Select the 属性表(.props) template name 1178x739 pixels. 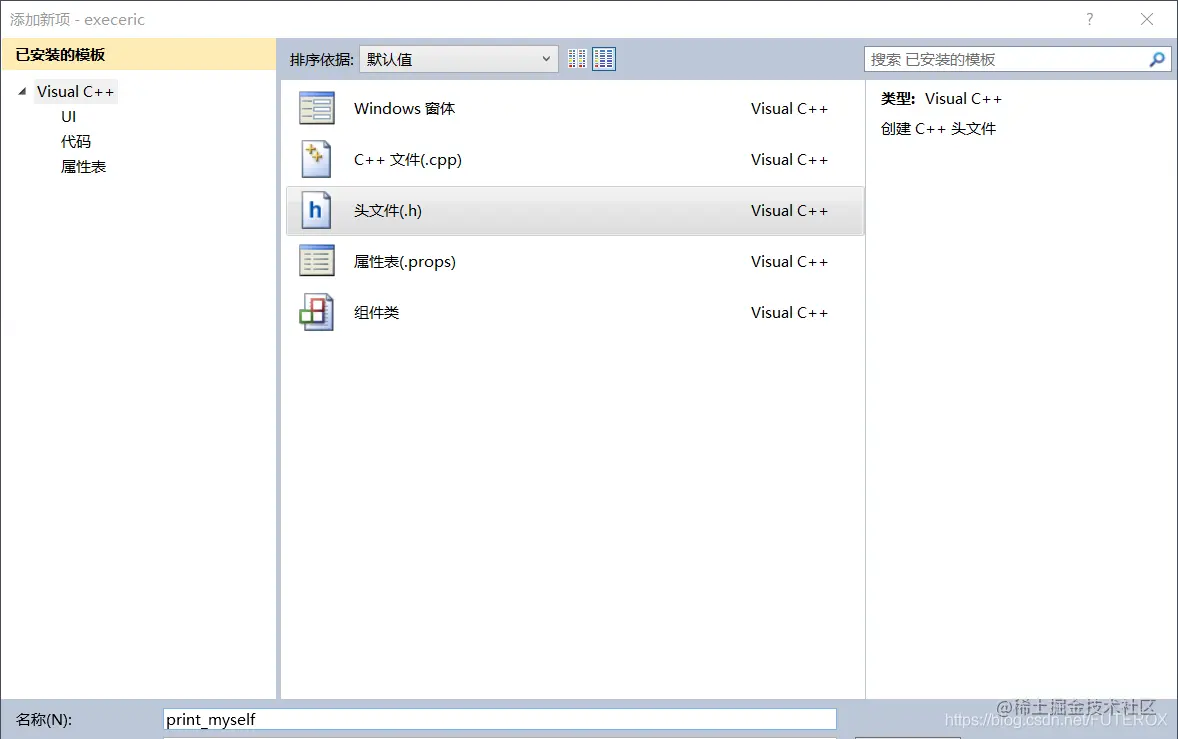(405, 261)
